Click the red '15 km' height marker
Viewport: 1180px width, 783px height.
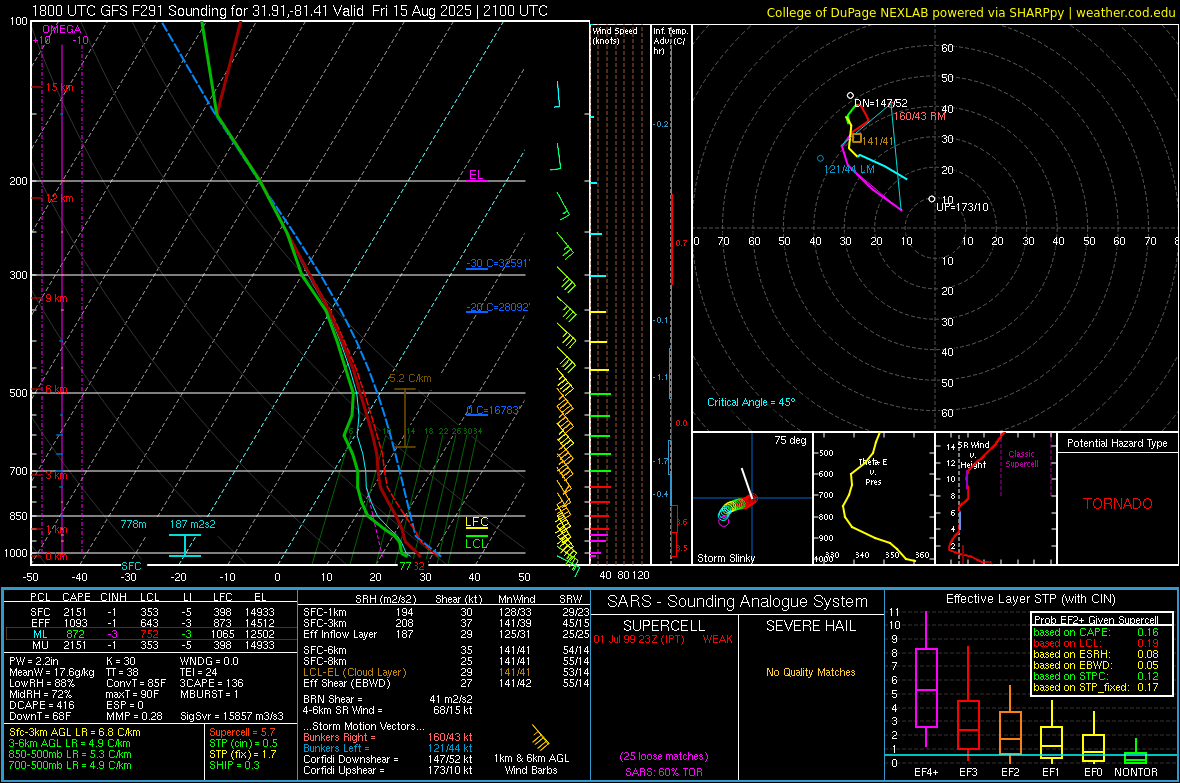pos(59,87)
